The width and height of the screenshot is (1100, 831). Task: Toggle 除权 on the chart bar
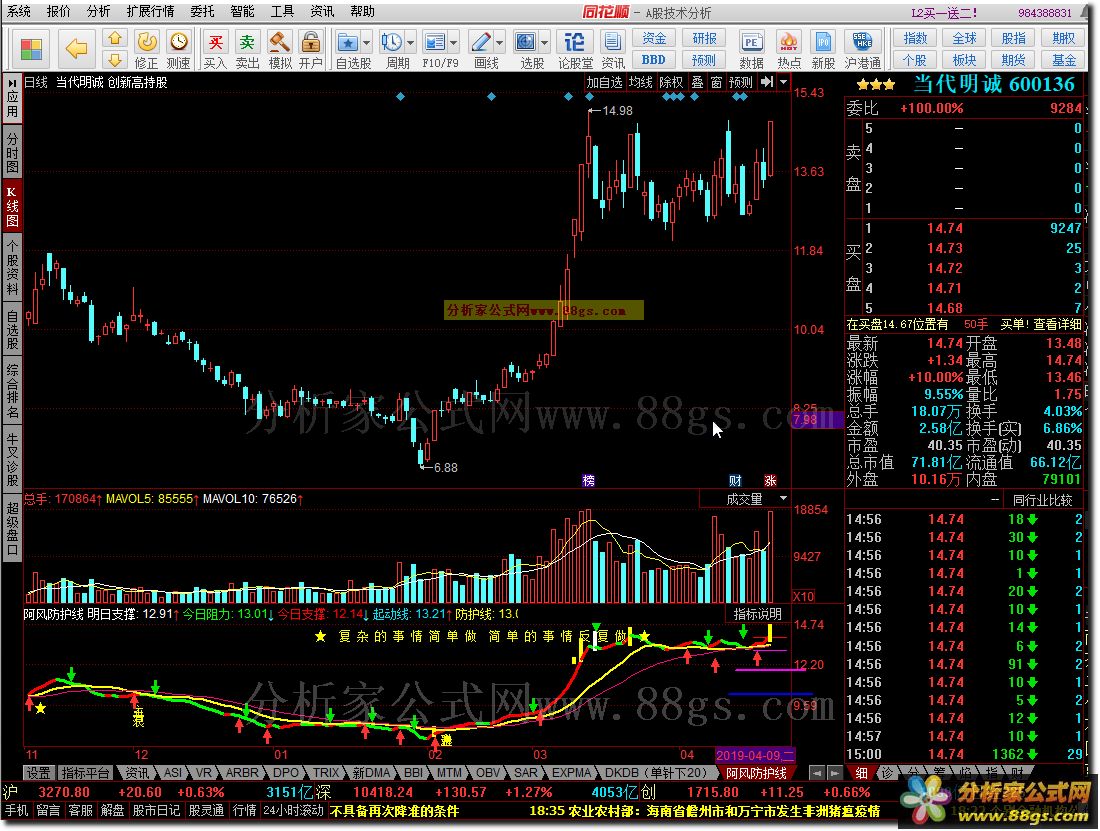click(x=671, y=82)
